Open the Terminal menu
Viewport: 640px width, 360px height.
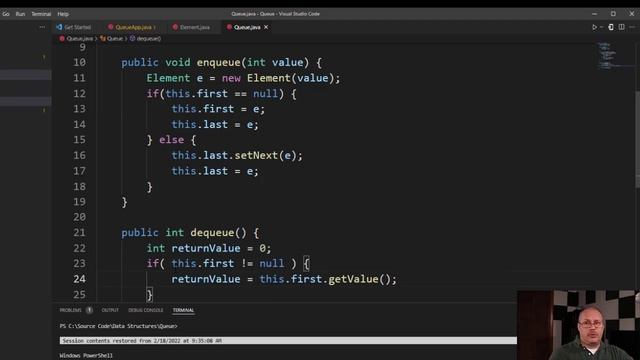click(x=41, y=14)
